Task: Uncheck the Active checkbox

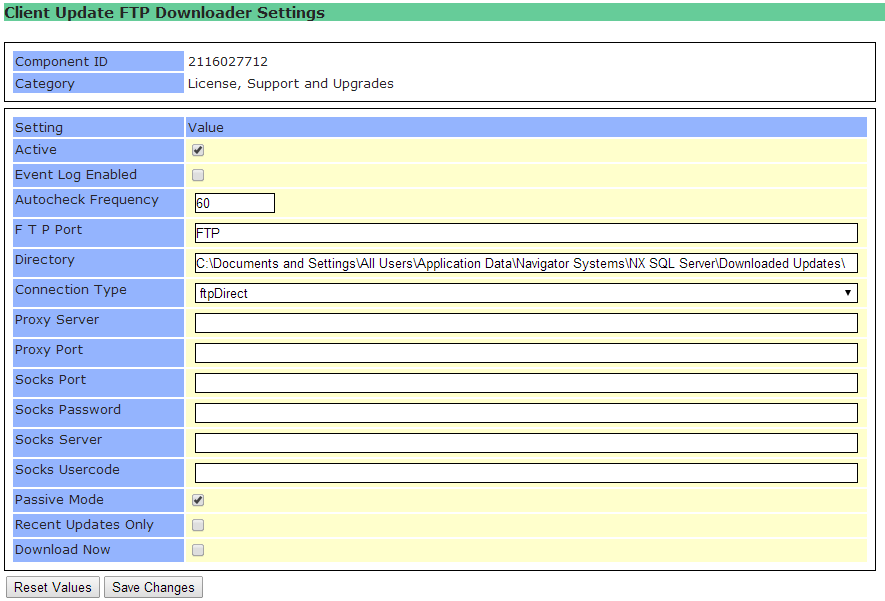Action: (x=198, y=150)
